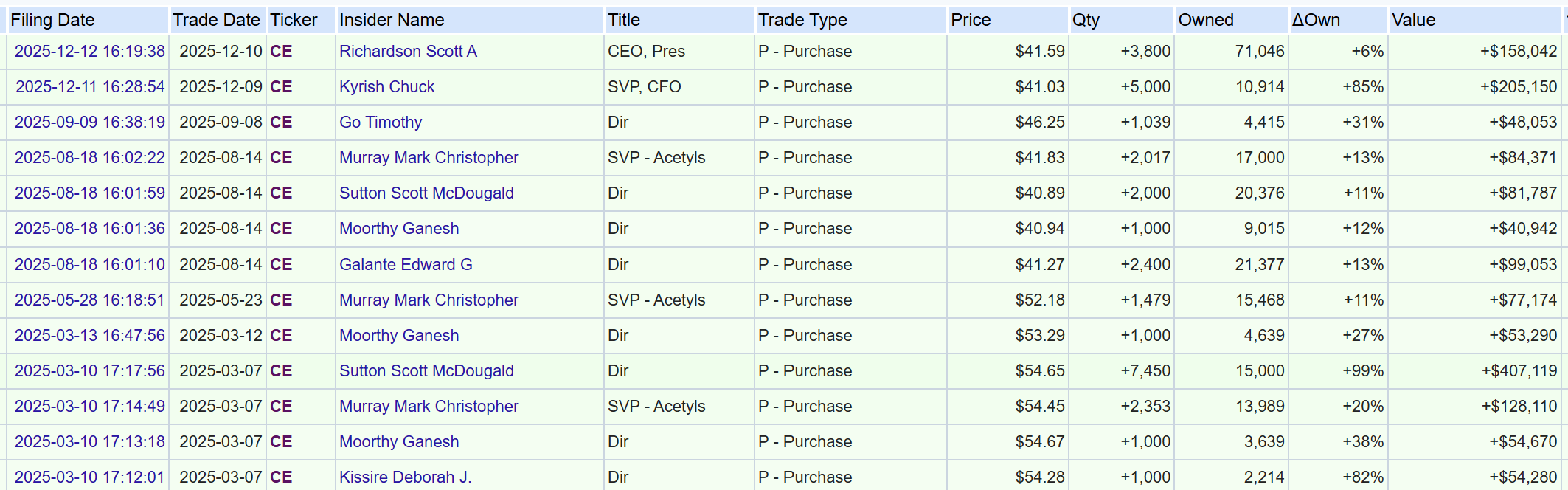
Task: Click the Ticker column header
Action: click(294, 20)
